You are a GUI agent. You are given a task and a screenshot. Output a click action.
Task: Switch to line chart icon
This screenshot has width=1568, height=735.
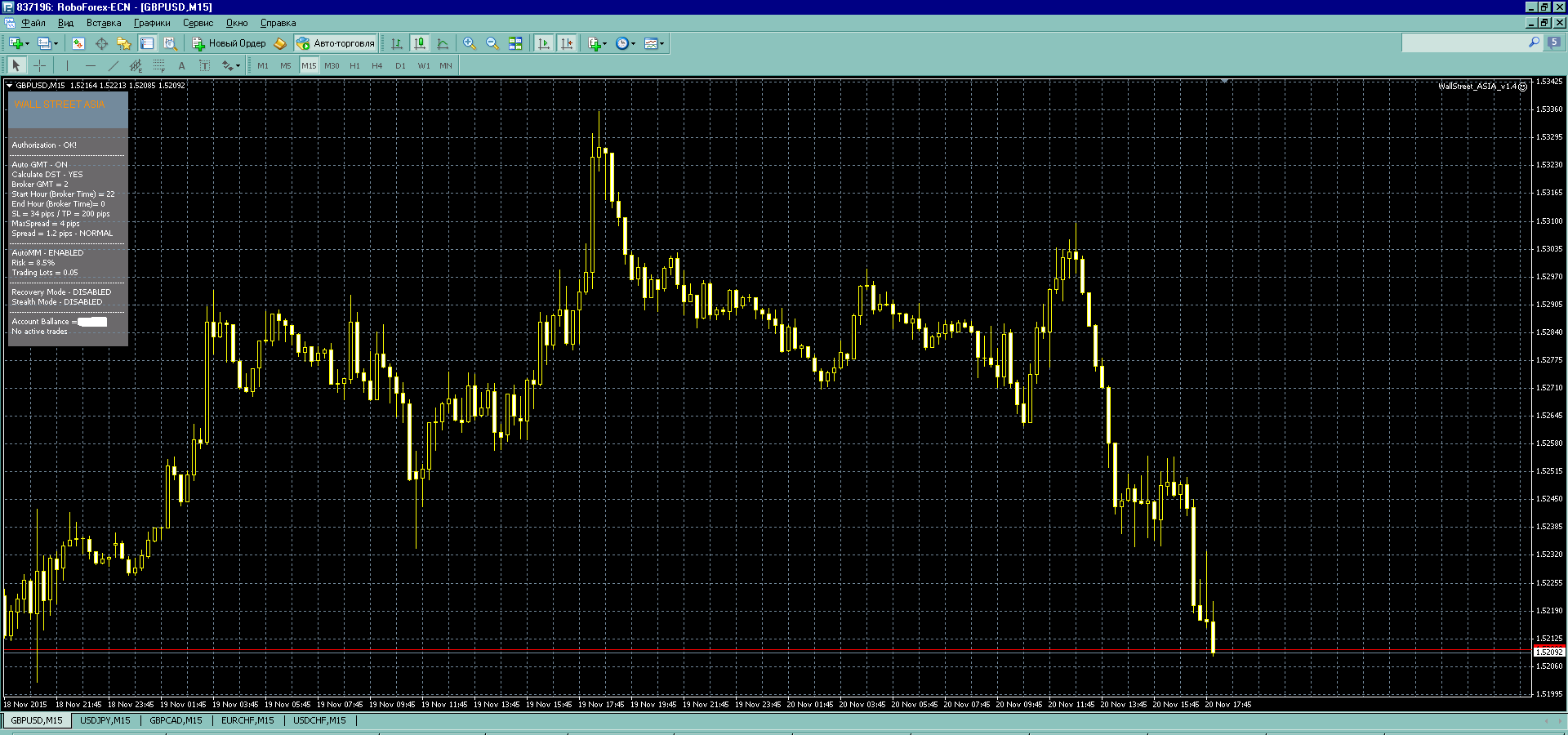(443, 43)
